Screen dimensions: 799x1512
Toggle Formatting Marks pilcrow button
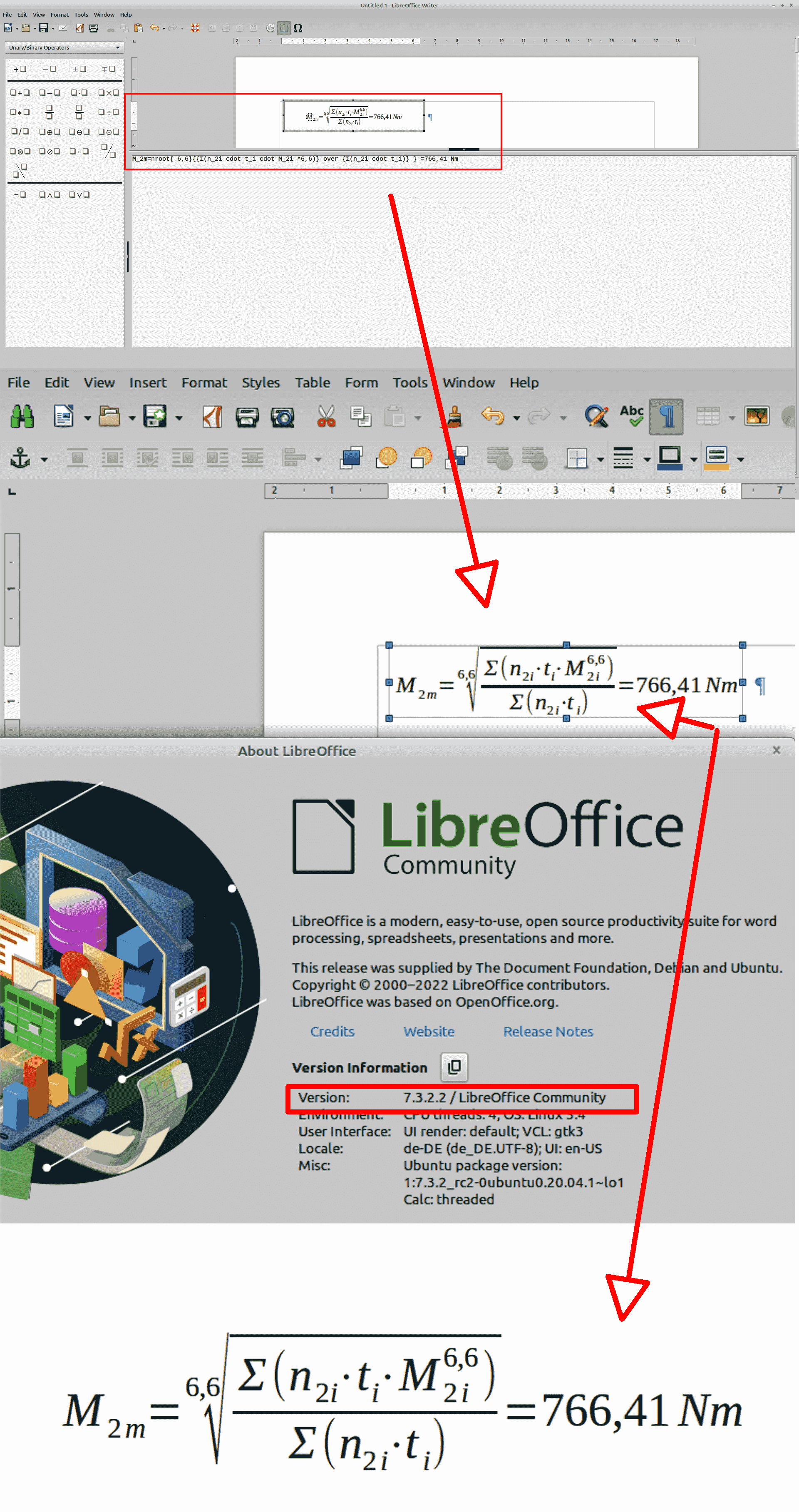(x=666, y=417)
